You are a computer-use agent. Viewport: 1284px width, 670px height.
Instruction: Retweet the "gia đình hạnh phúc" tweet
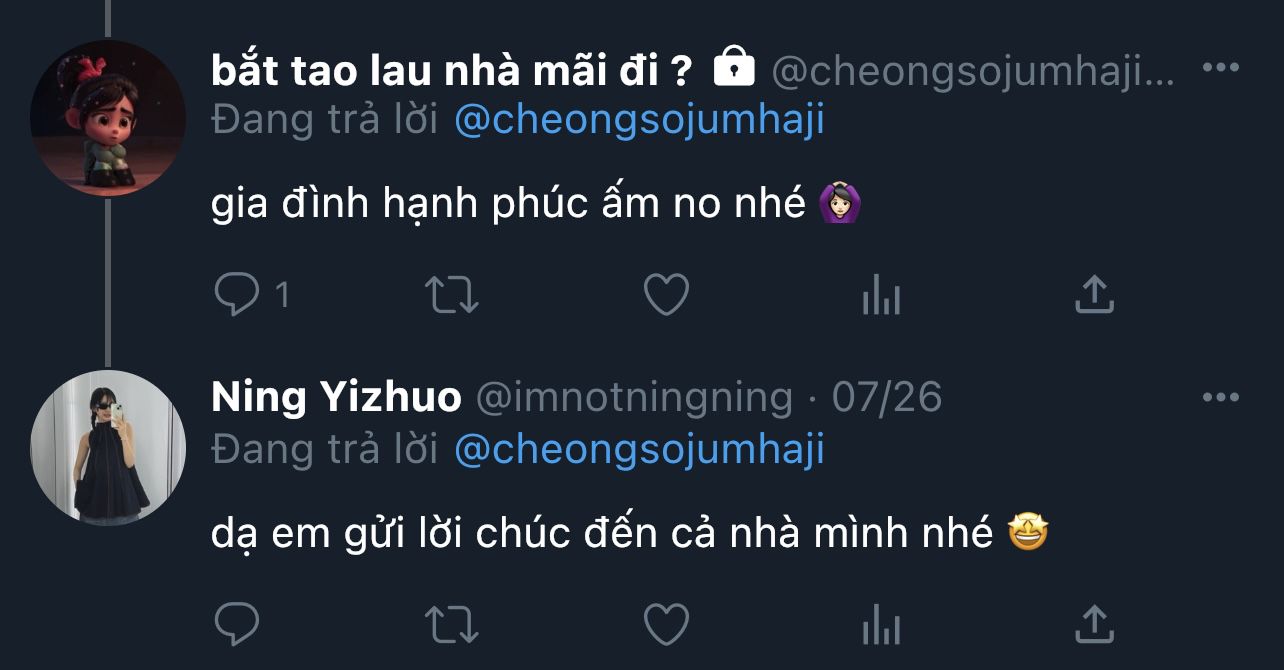click(452, 295)
